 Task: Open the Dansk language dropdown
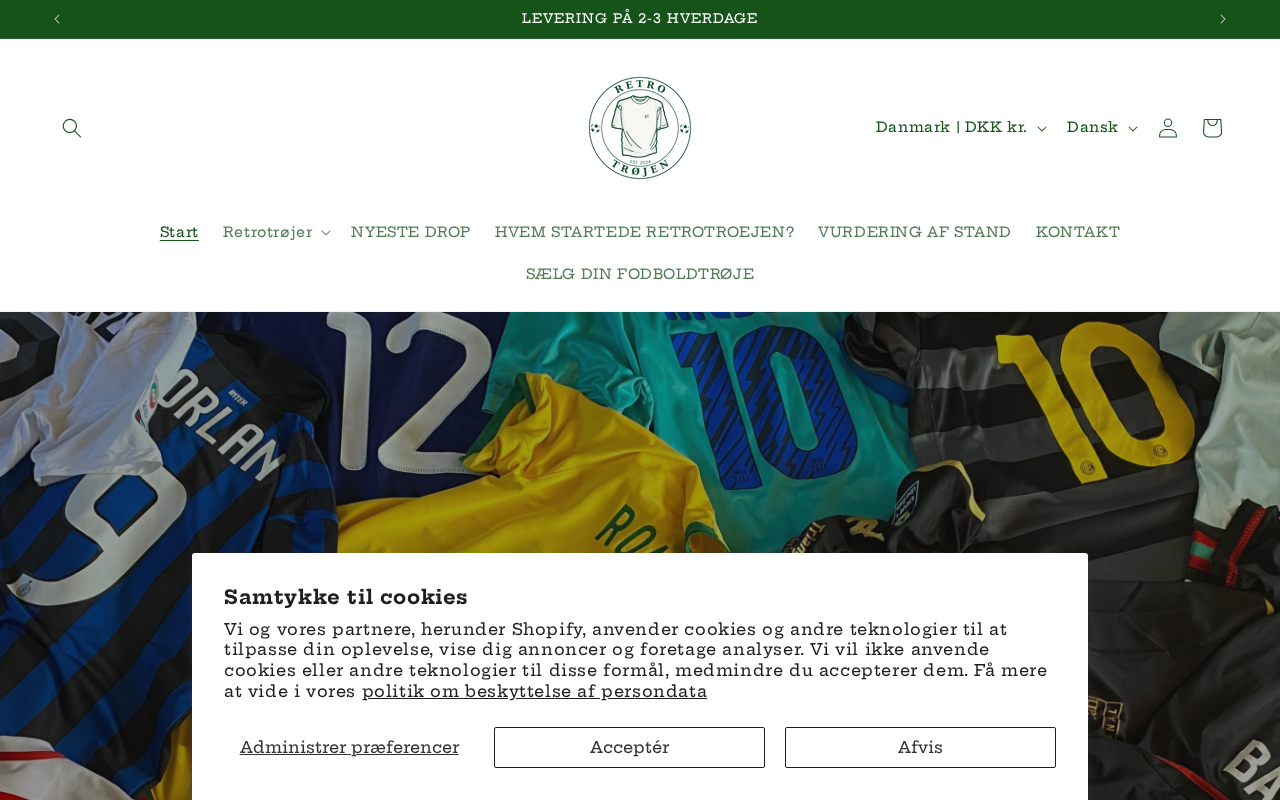pyautogui.click(x=1101, y=128)
